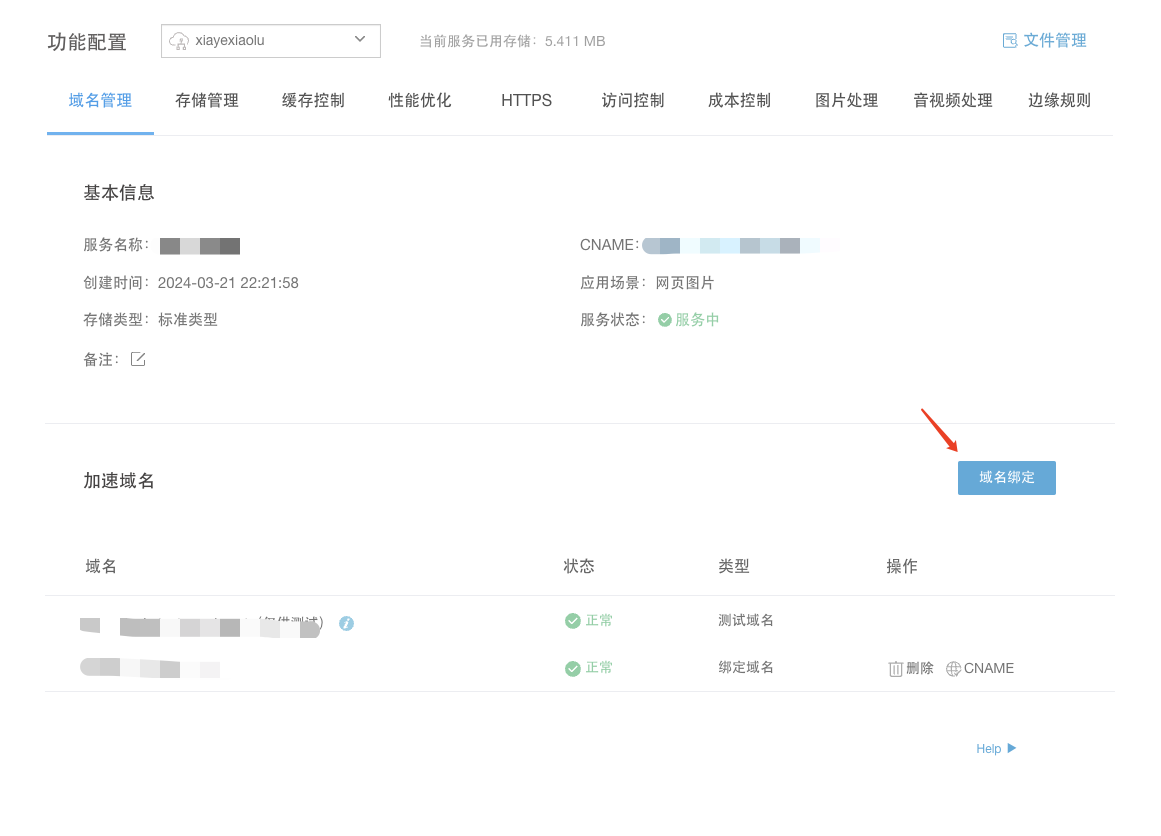
Task: Select the 性能优化 tab
Action: (420, 100)
